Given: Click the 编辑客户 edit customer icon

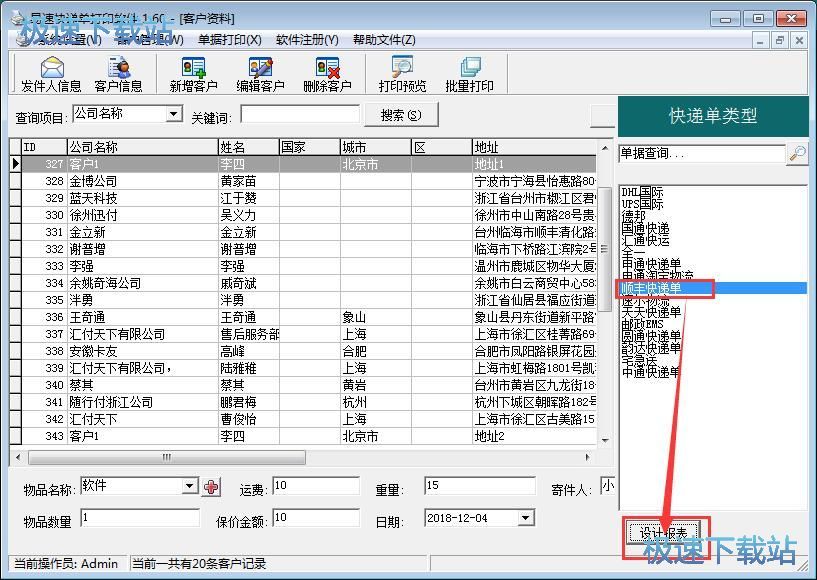Looking at the screenshot, I should [261, 75].
